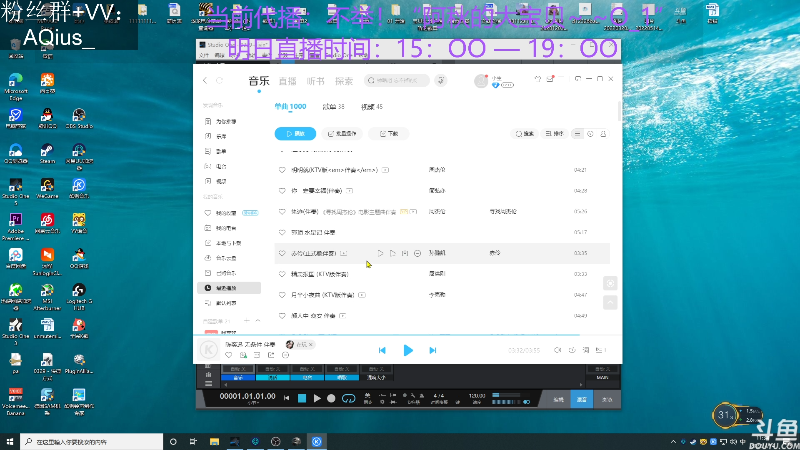
Task: Open Adobe Premiere desktop shortcut
Action: [15, 227]
